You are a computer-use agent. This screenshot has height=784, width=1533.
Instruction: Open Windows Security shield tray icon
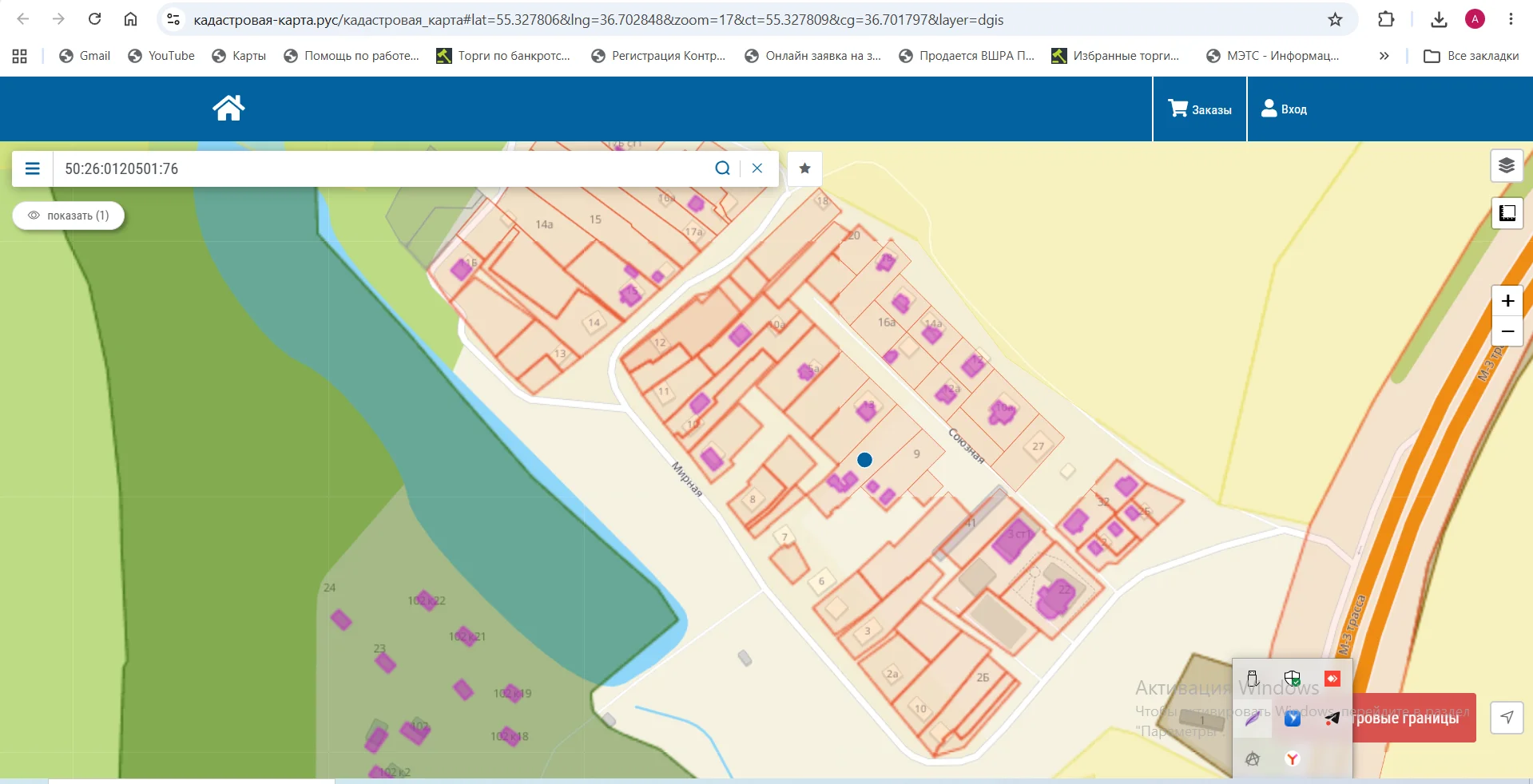(1293, 679)
